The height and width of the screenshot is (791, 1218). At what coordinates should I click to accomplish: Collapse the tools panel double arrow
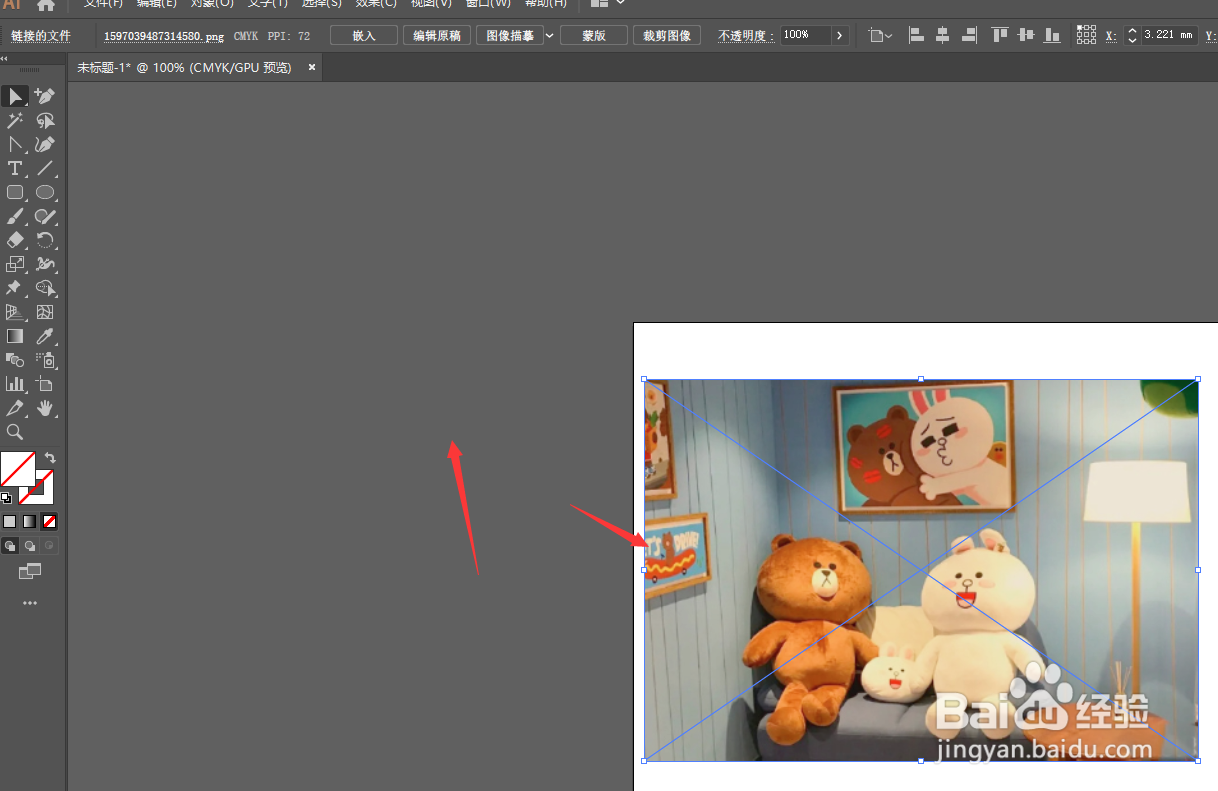coord(4,59)
